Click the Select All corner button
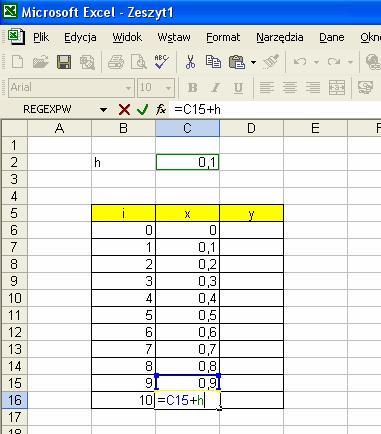381x434 pixels. click(x=14, y=128)
